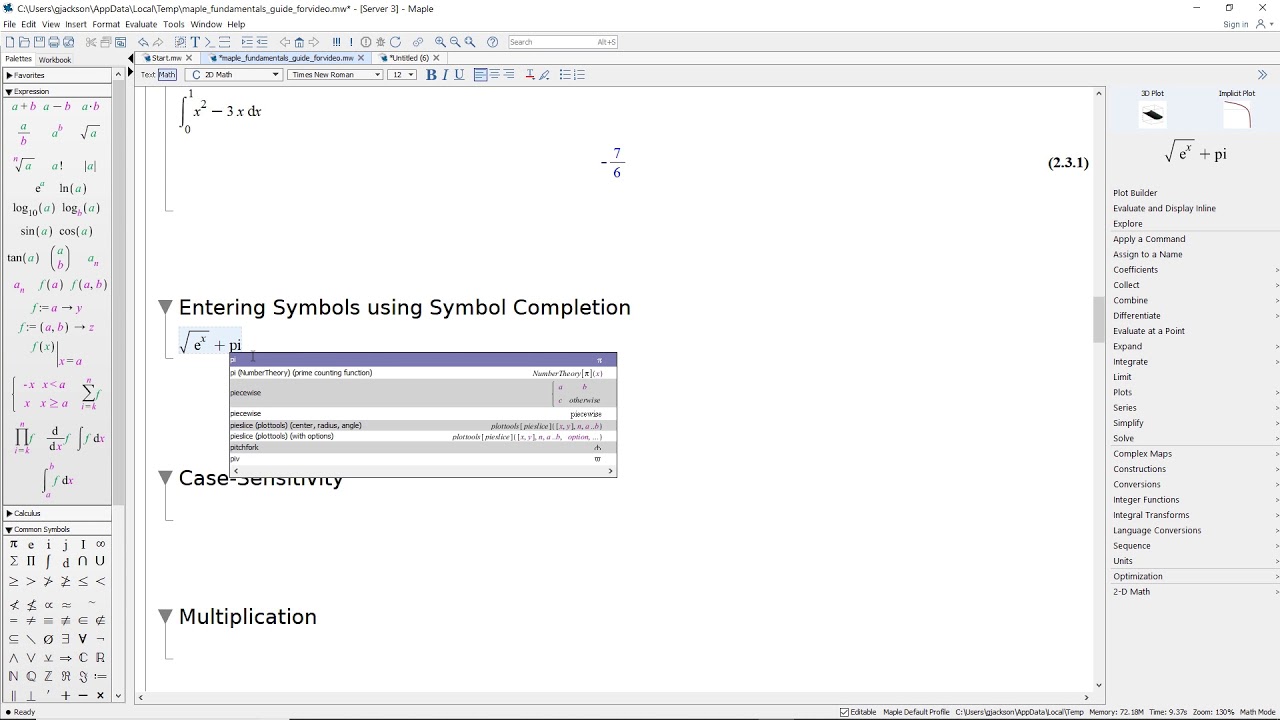1280x720 pixels.
Task: Toggle bulleted list formatting
Action: point(565,74)
